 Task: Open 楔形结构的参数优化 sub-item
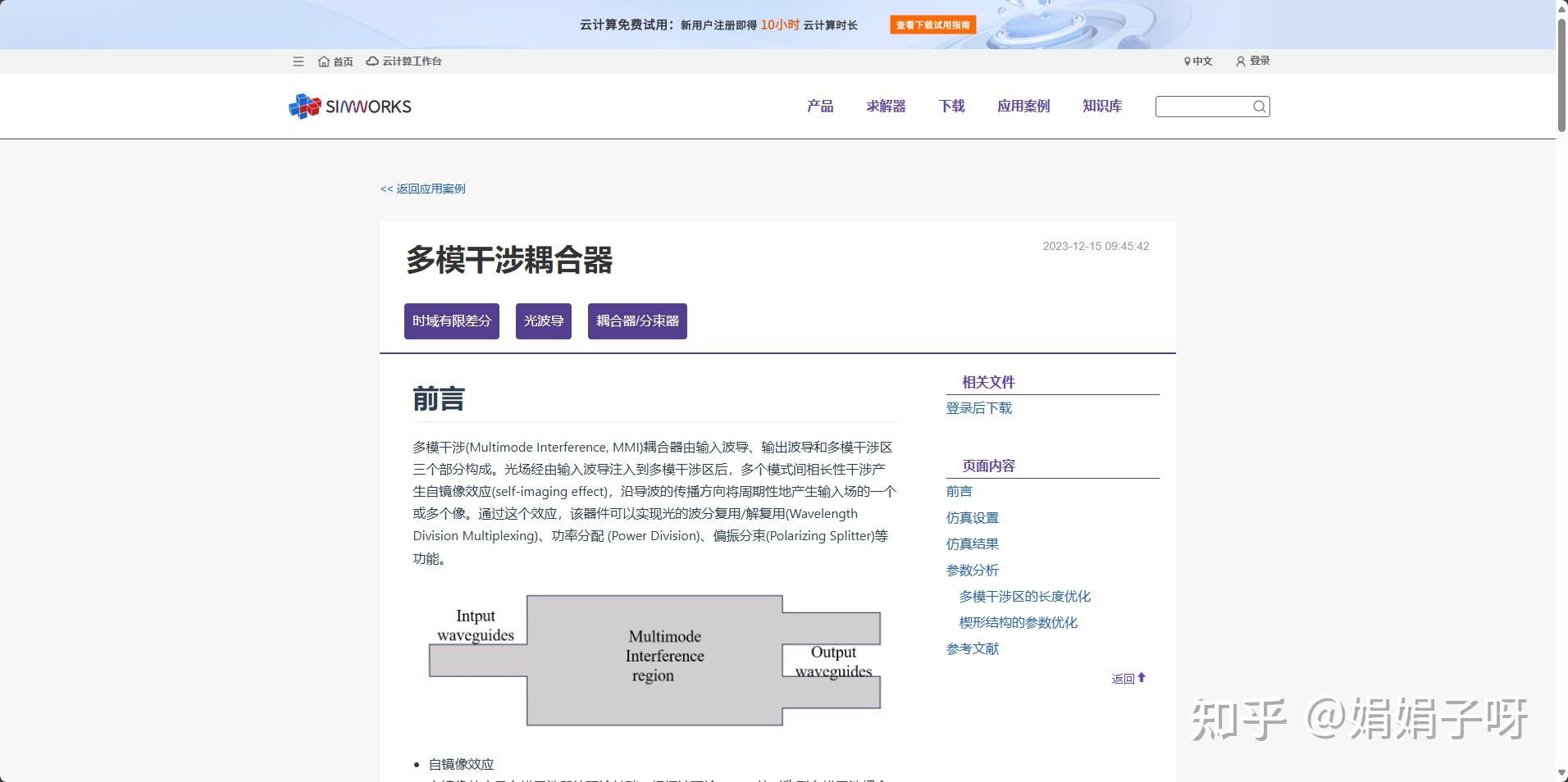point(1018,622)
